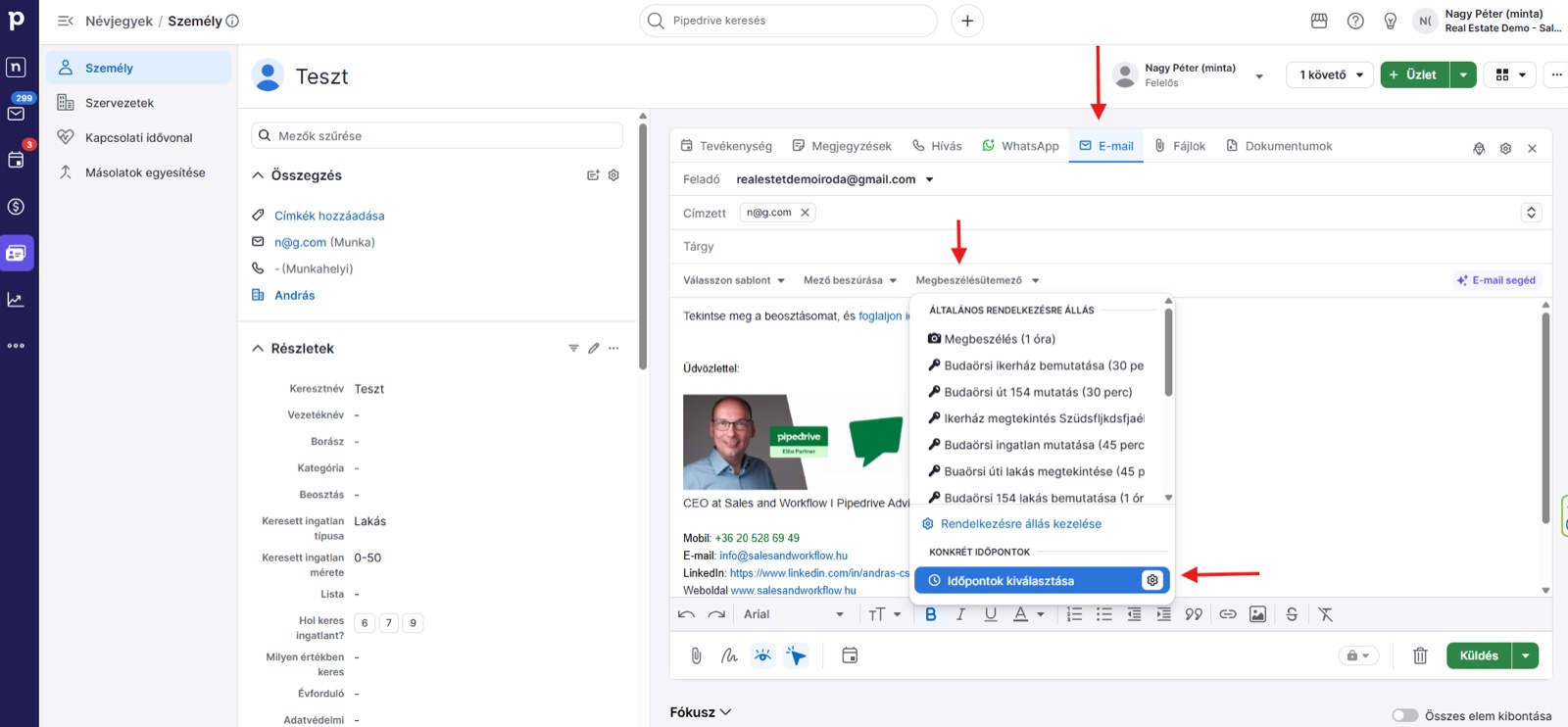Switch to the Tevékenység tab
Image resolution: width=1568 pixels, height=727 pixels.
(726, 146)
